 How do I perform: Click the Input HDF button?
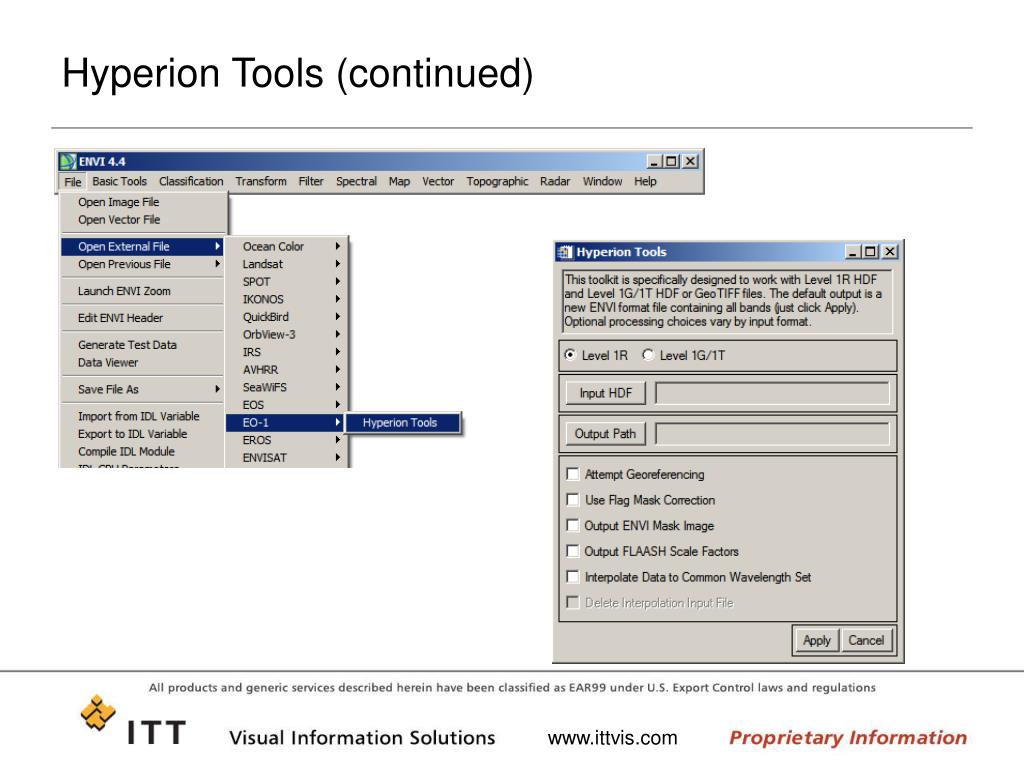coord(605,393)
